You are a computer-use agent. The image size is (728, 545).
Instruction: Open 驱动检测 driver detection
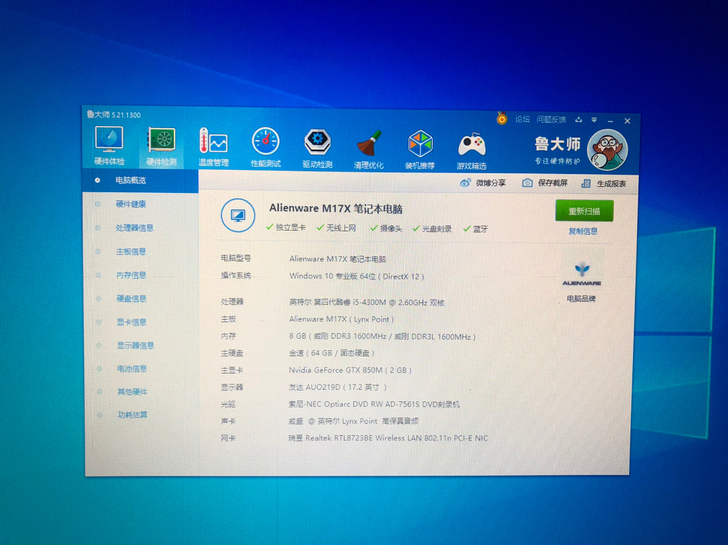(x=318, y=148)
